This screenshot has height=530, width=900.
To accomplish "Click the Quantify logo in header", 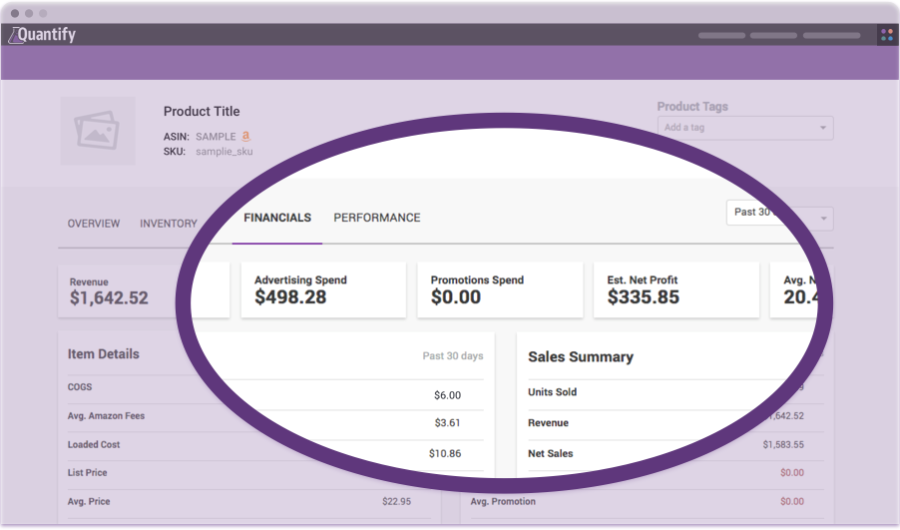I will pos(43,35).
